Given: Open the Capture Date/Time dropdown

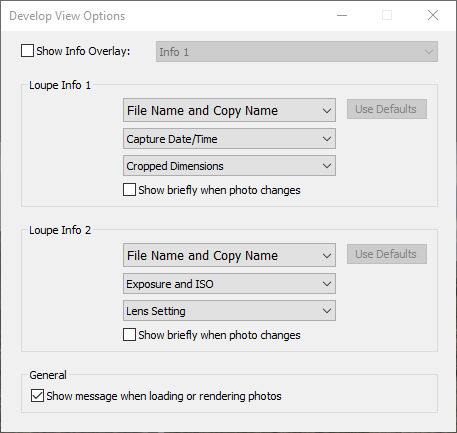Looking at the screenshot, I should (229, 139).
